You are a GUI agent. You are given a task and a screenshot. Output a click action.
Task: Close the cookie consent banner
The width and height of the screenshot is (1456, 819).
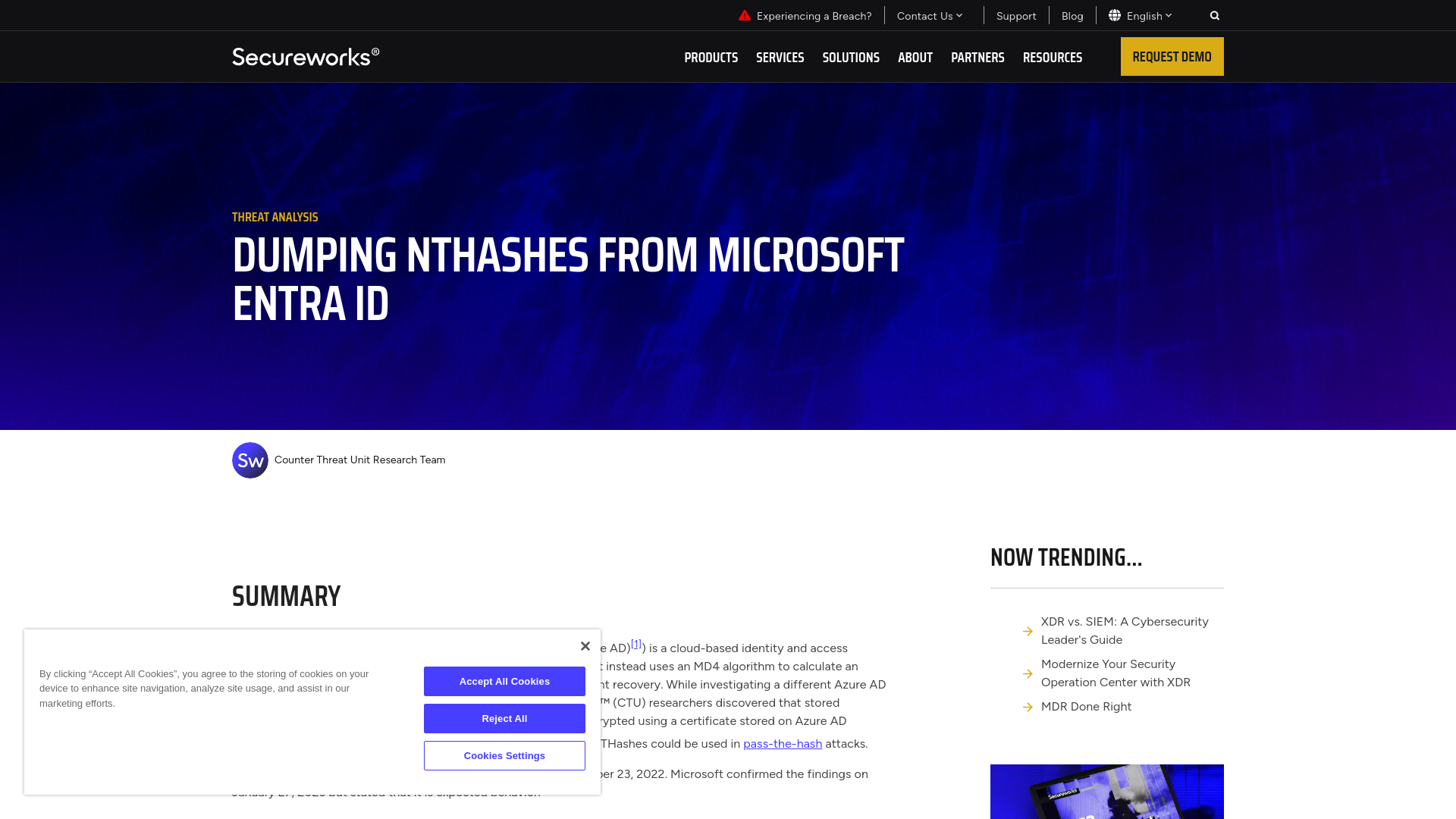pos(585,646)
